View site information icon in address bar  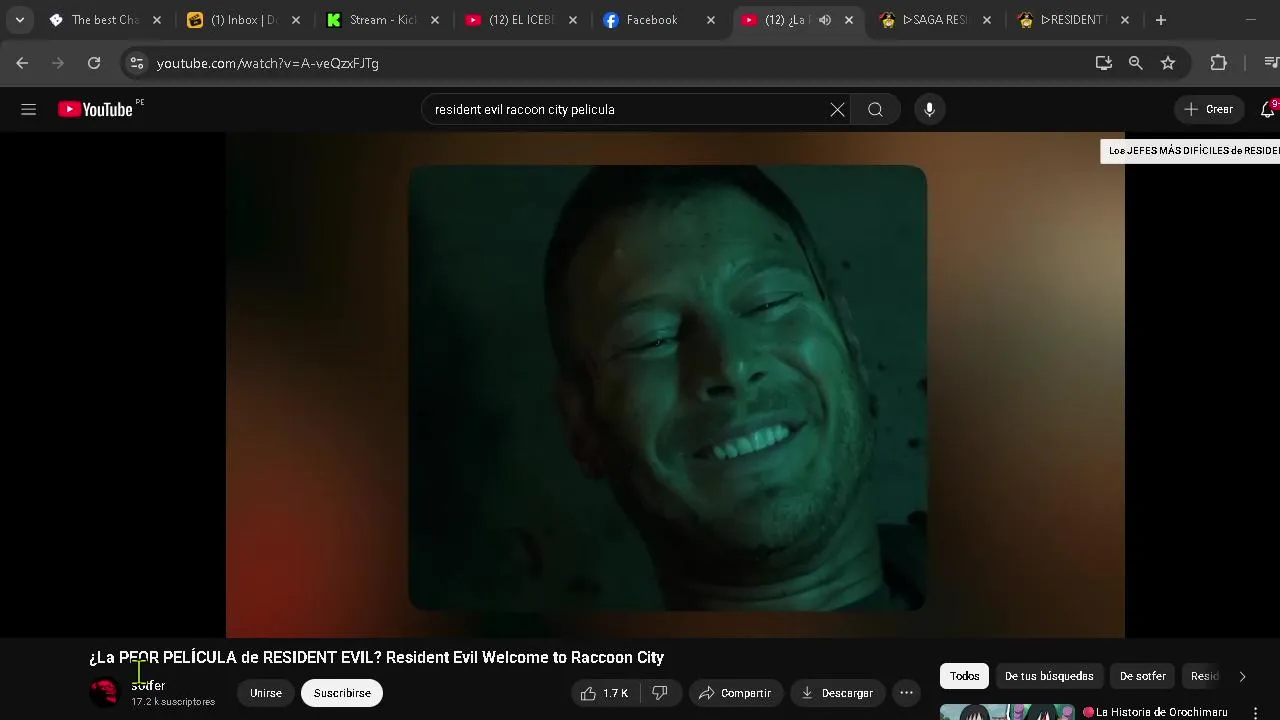coord(137,63)
